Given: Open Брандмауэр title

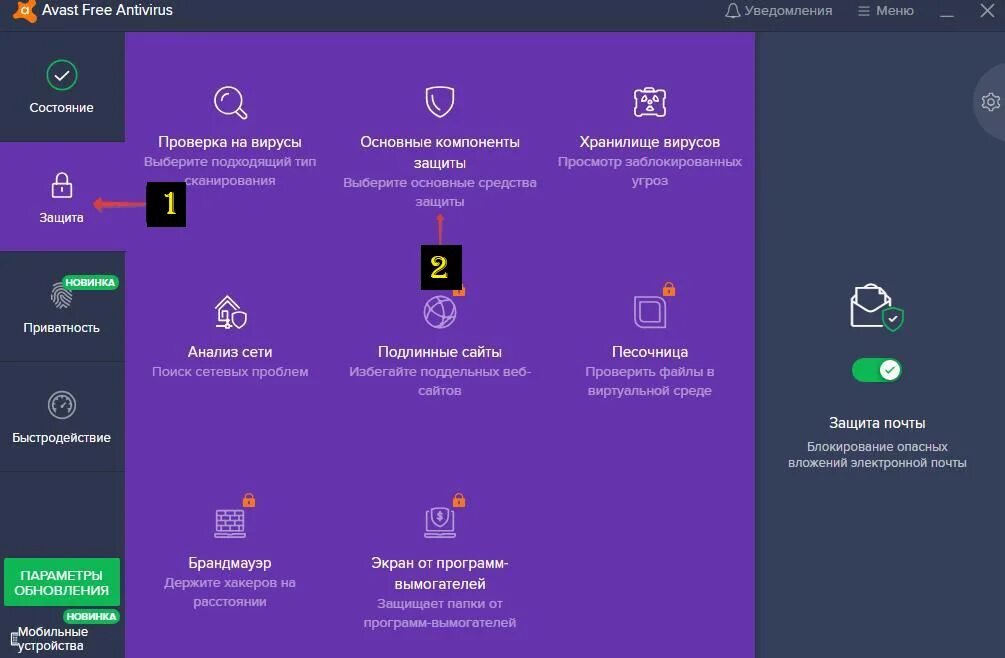Looking at the screenshot, I should pos(229,563).
